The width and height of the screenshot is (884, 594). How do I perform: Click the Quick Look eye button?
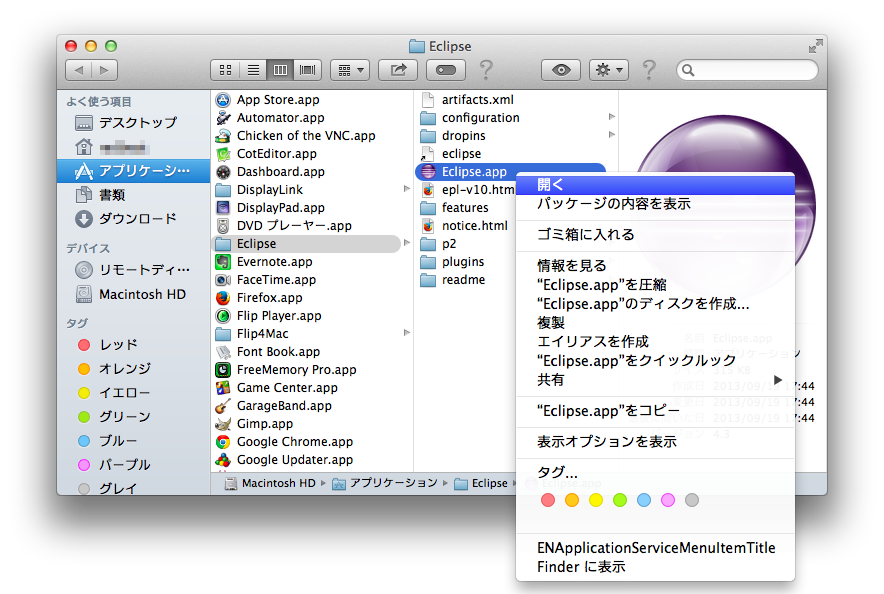pos(561,70)
